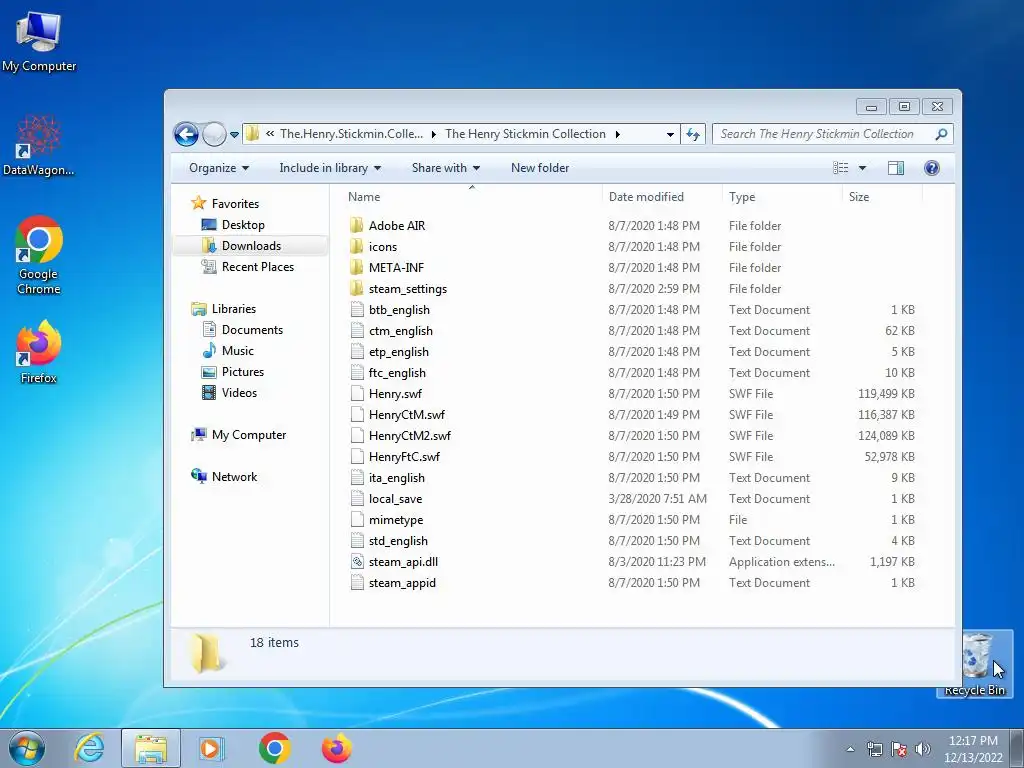
Task: Open the Windows Start menu orb
Action: (x=27, y=748)
